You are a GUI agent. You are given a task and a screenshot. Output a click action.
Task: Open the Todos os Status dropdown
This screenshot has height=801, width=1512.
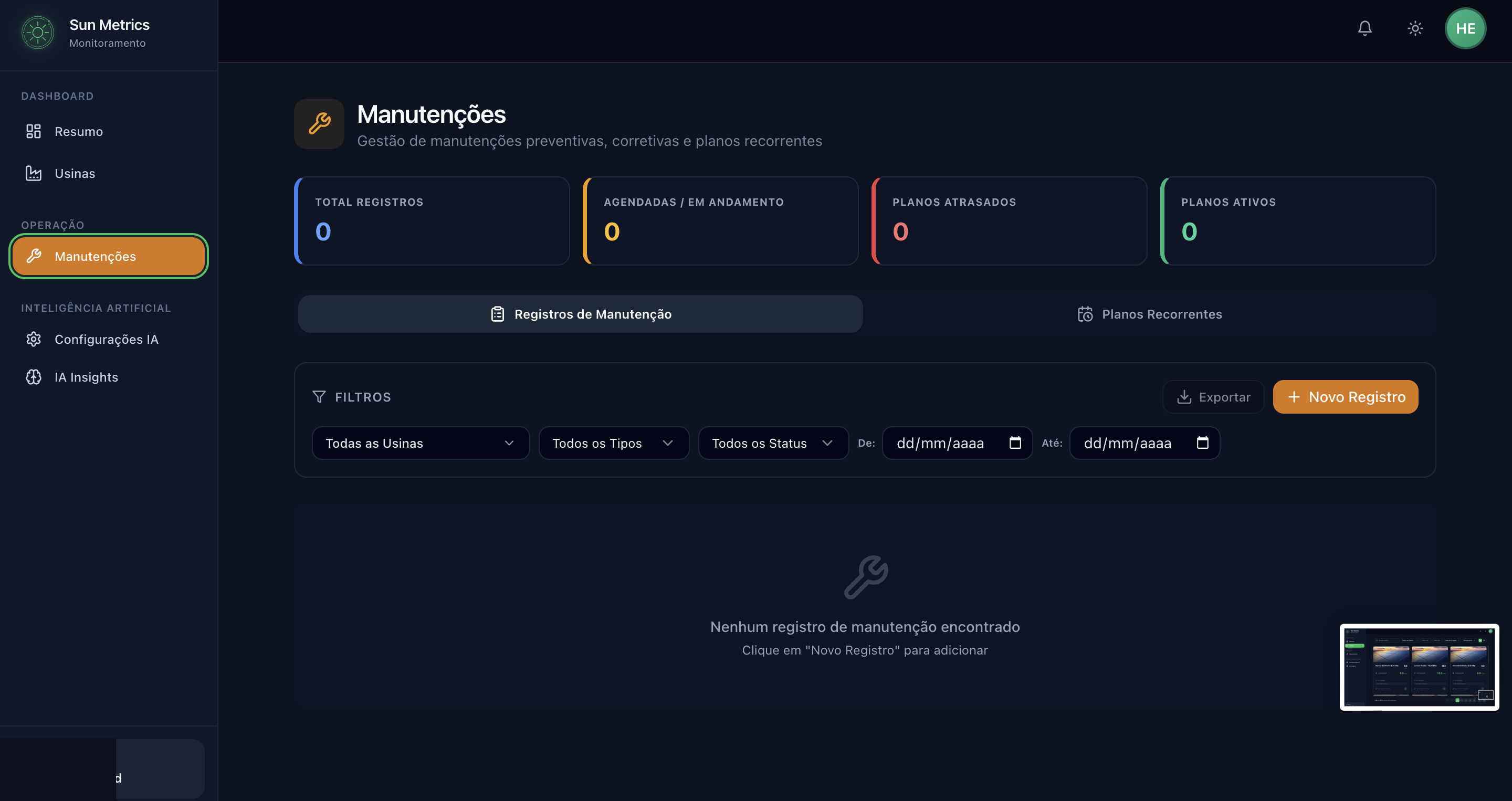772,443
